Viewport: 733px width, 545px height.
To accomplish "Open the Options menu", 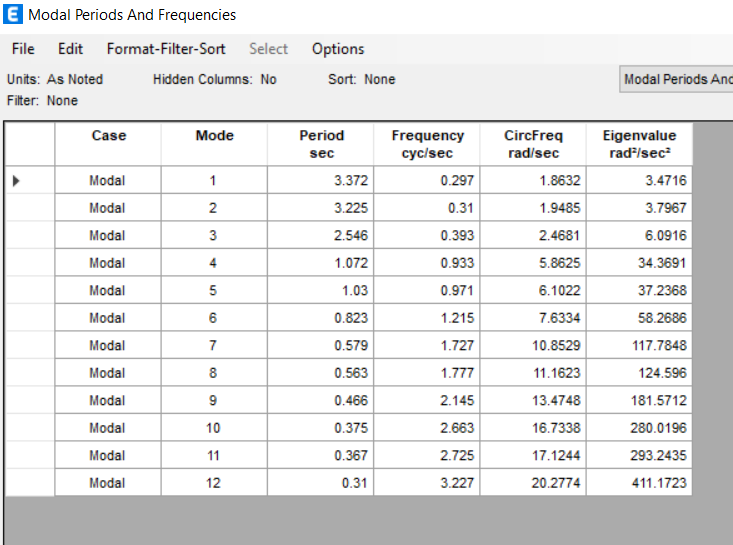I will (x=338, y=49).
